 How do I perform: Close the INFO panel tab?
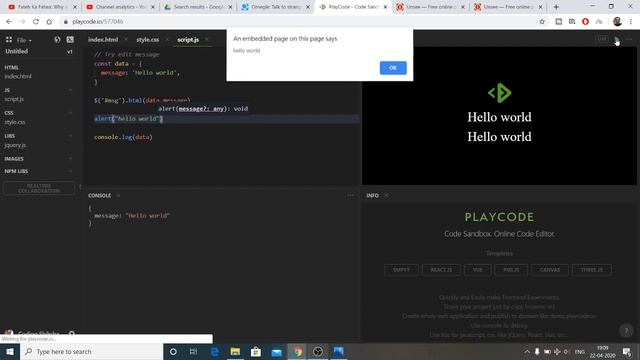tap(386, 196)
